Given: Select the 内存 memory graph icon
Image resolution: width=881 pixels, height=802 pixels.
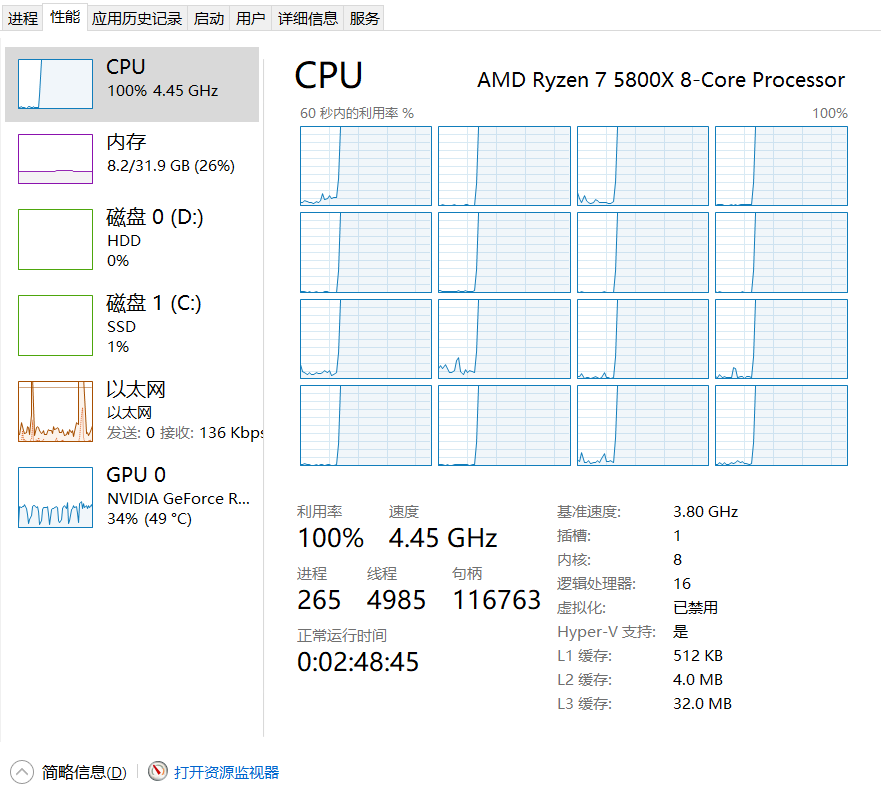Looking at the screenshot, I should pyautogui.click(x=55, y=159).
